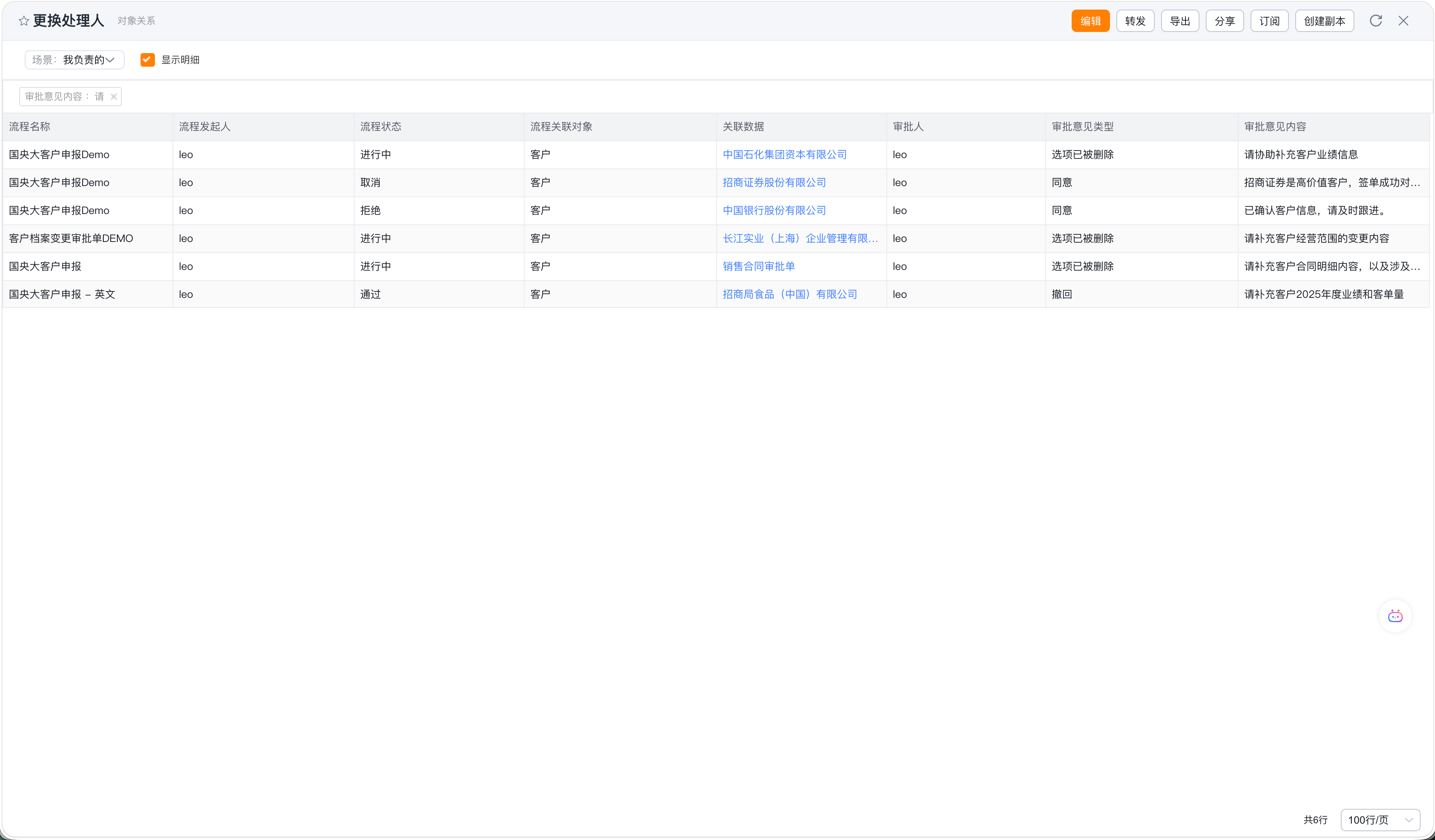
Task: Click the 分享 button
Action: click(x=1224, y=21)
